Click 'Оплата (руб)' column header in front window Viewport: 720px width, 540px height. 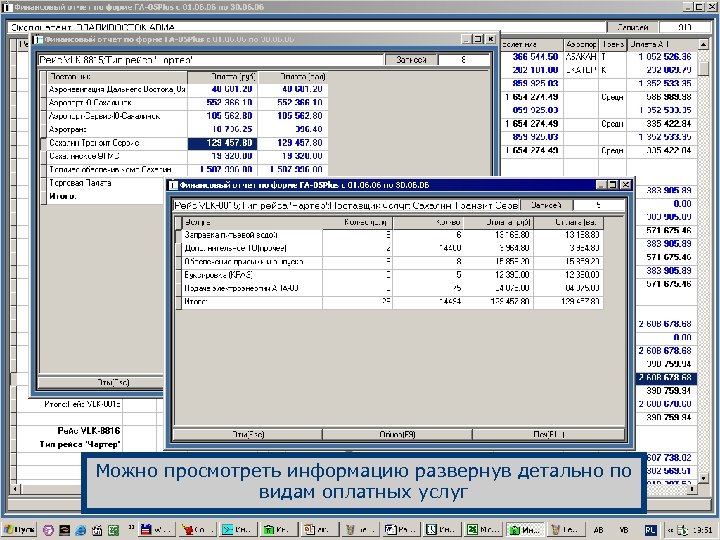click(x=498, y=223)
